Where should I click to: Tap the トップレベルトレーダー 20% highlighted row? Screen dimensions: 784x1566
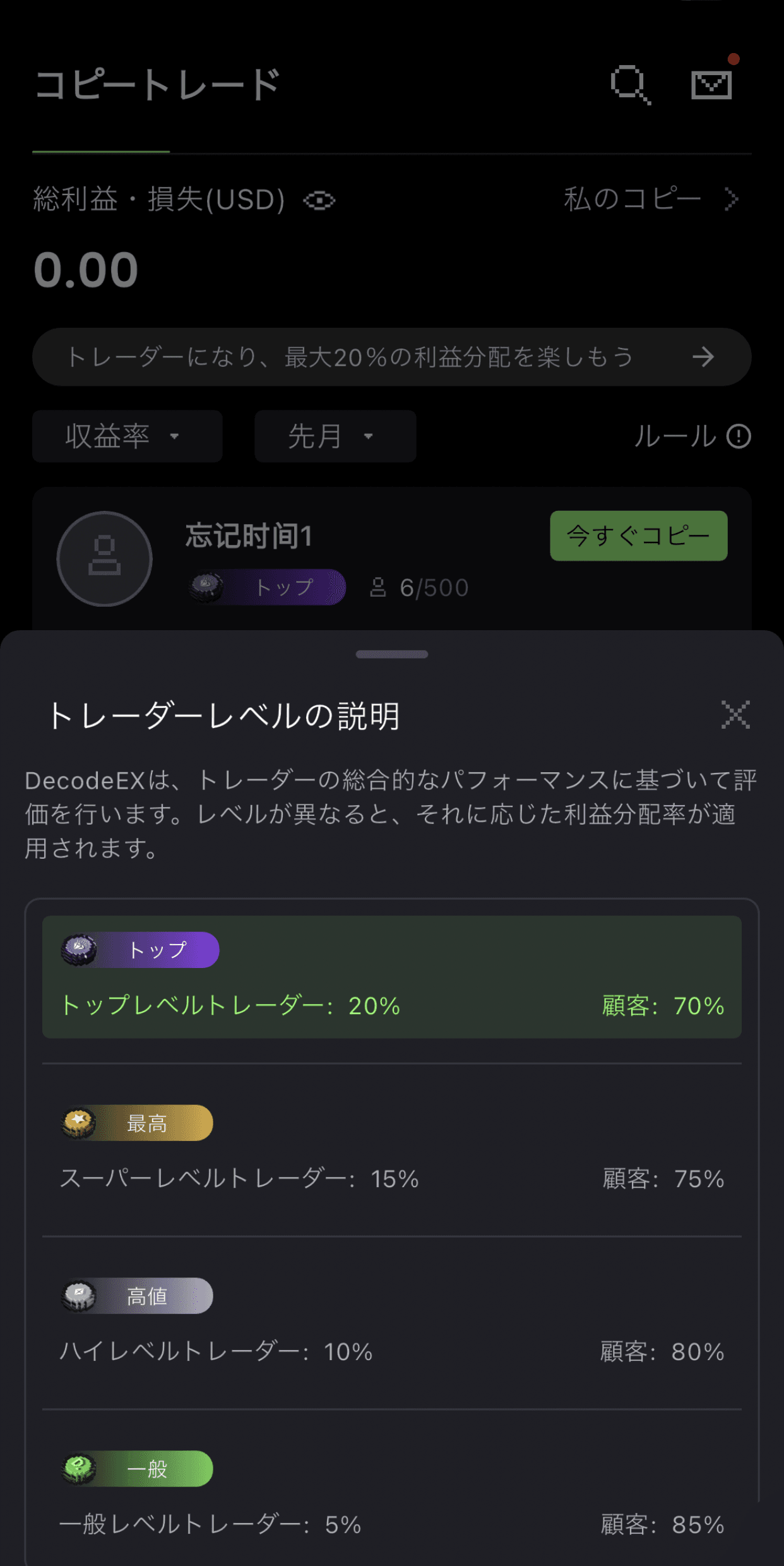coord(392,977)
